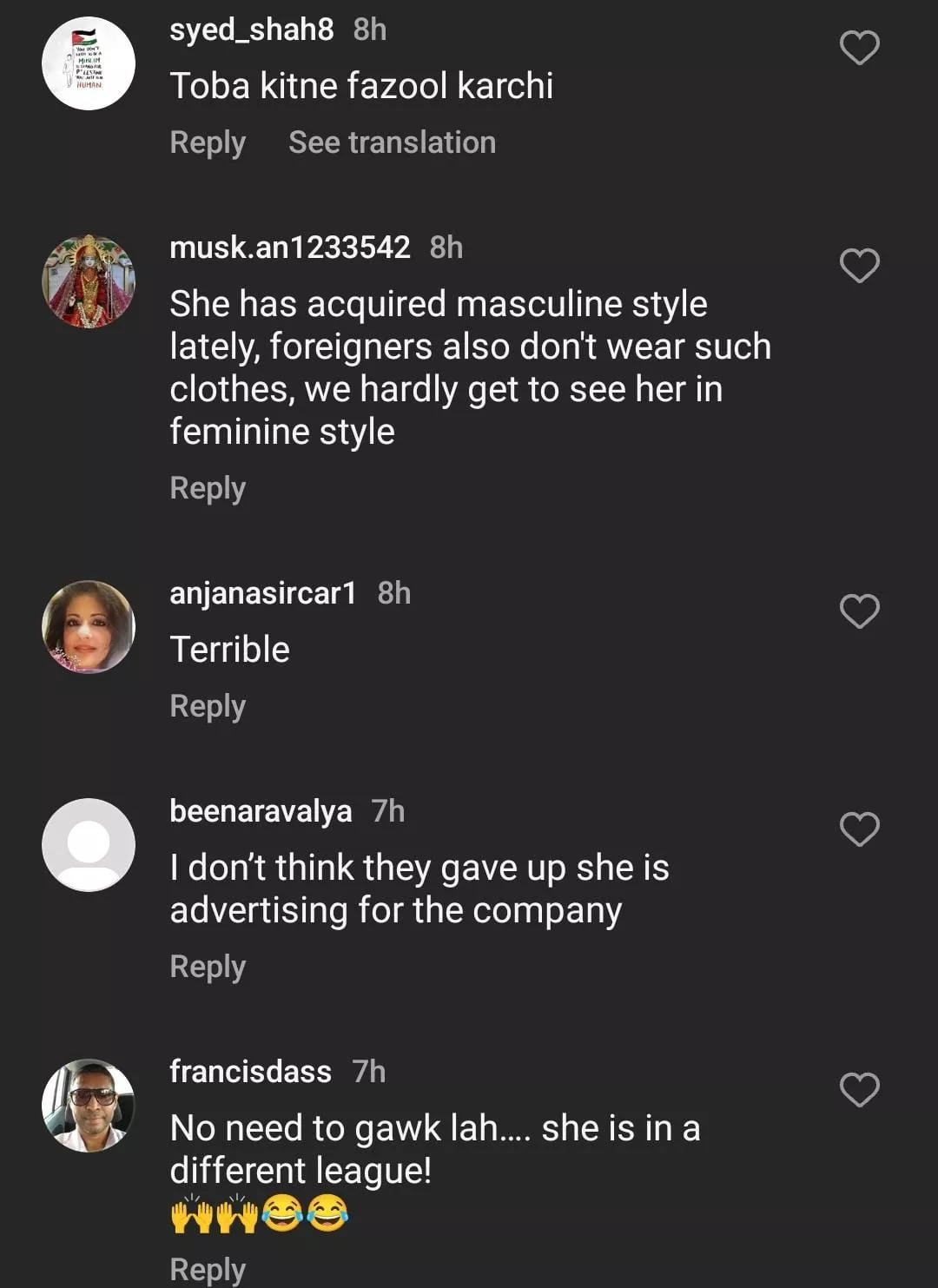Tap heart on anjanasircar1's "Terrible" comment
Screen dimensions: 938x1288
click(x=859, y=611)
